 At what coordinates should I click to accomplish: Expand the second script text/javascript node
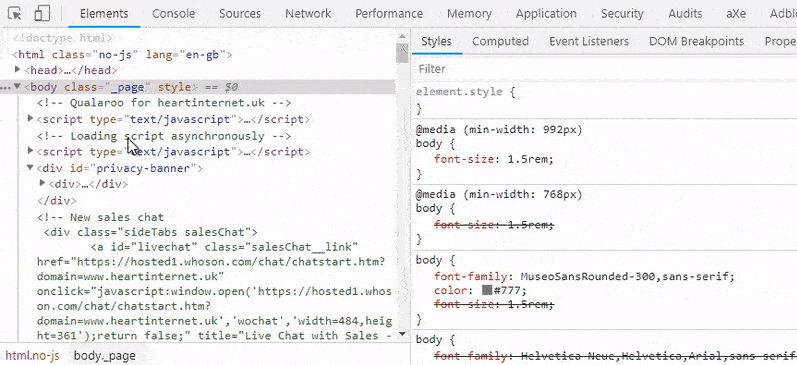30,151
